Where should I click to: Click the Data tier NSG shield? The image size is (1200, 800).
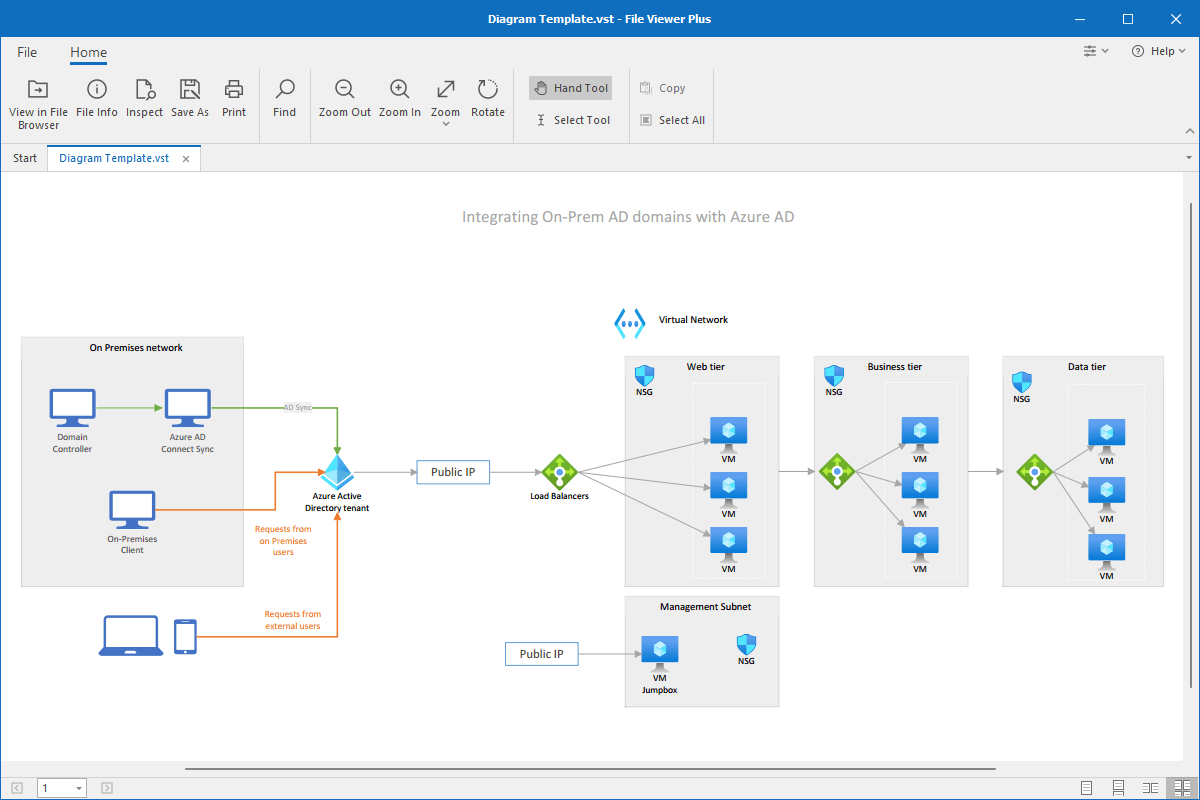(1021, 382)
